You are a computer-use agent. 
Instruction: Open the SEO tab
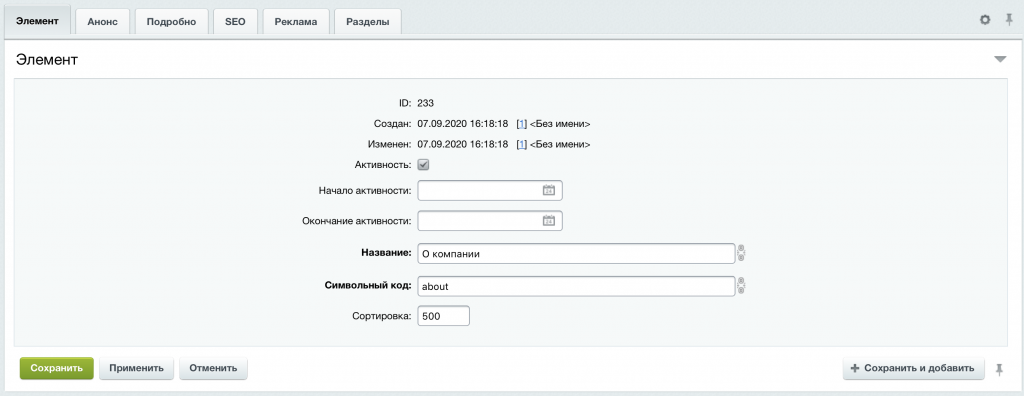coord(235,22)
